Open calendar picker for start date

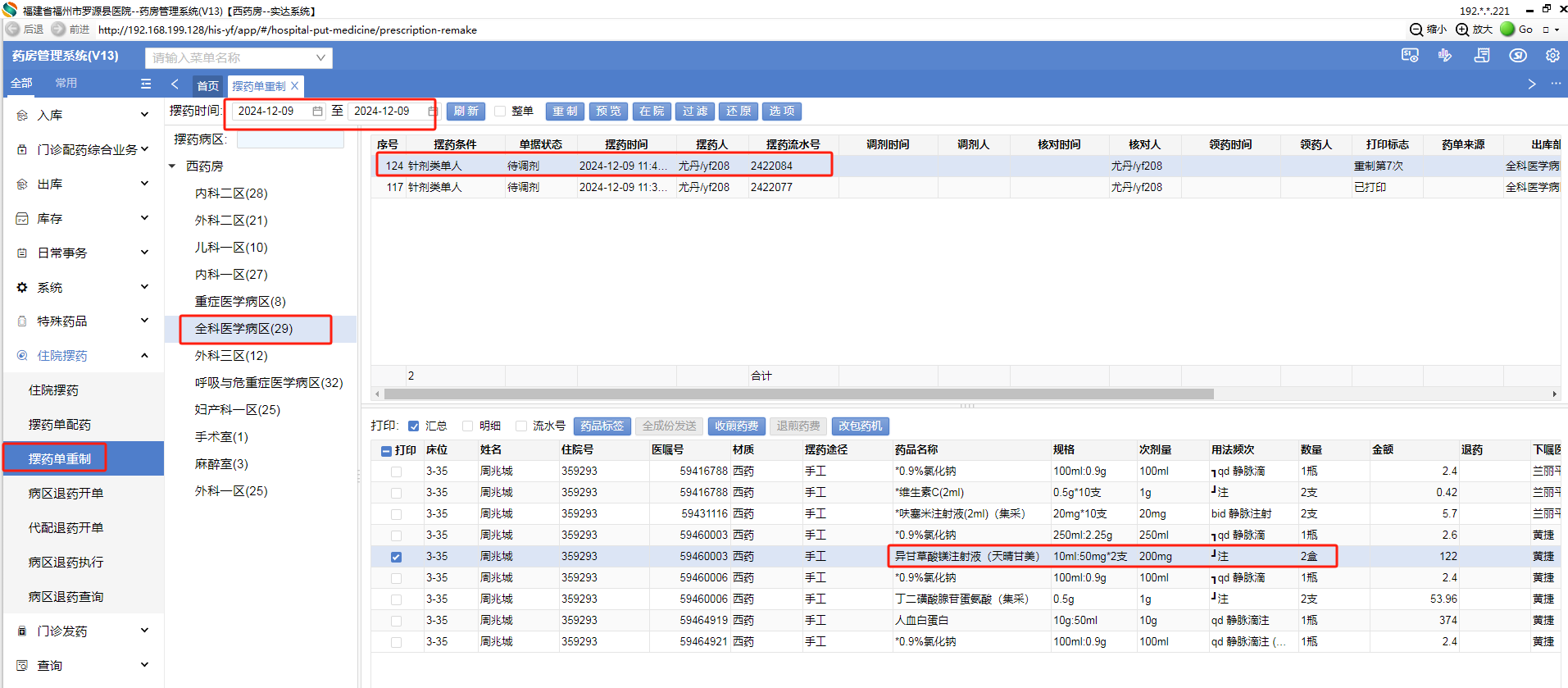317,112
